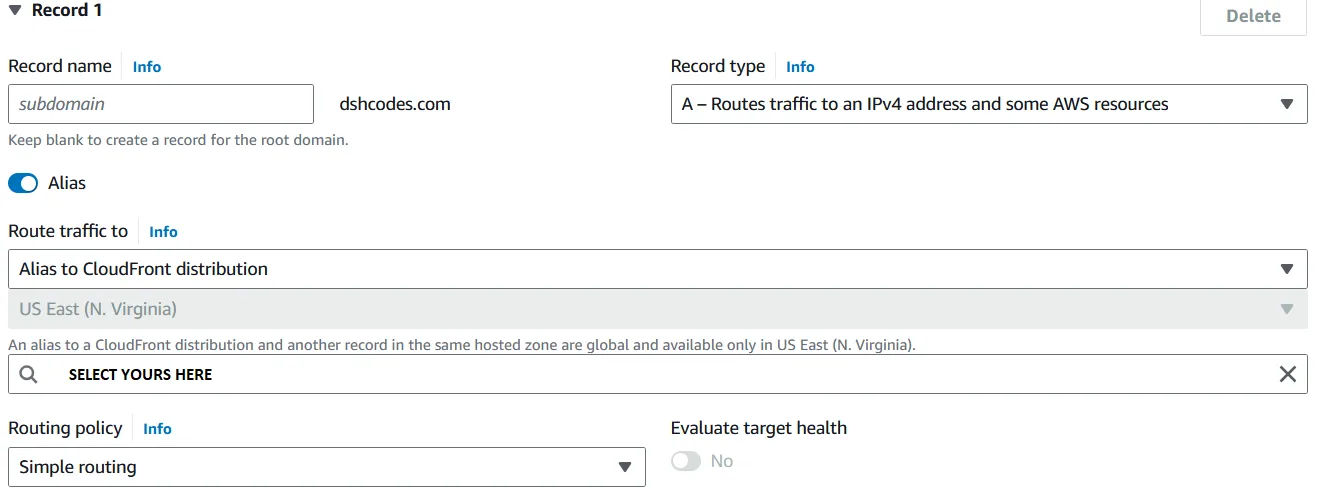Click the SELECT YOURS HERE search field
Viewport: 1321px width, 504px height.
(x=657, y=374)
